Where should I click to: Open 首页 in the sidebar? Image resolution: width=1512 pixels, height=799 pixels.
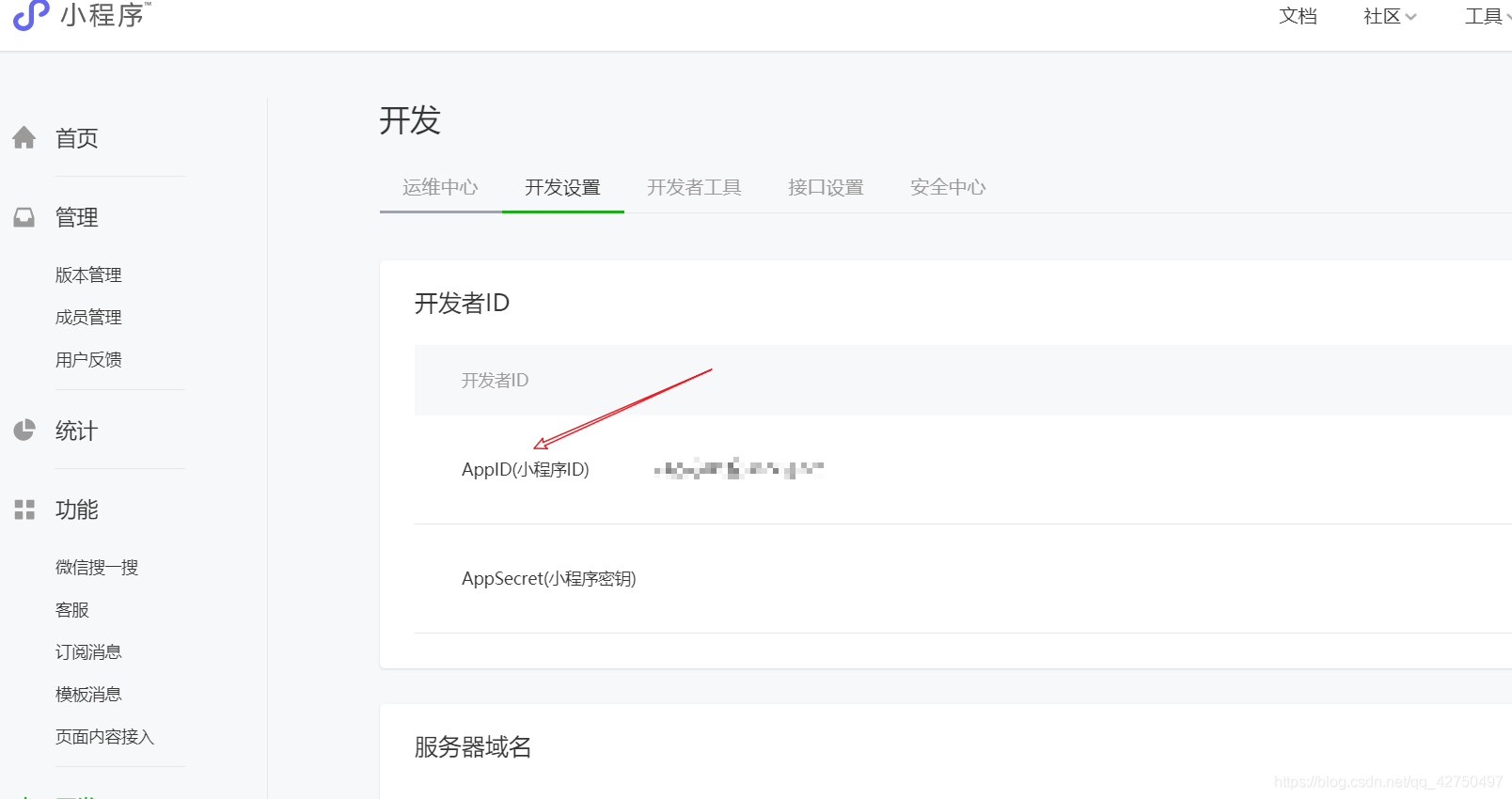click(77, 138)
